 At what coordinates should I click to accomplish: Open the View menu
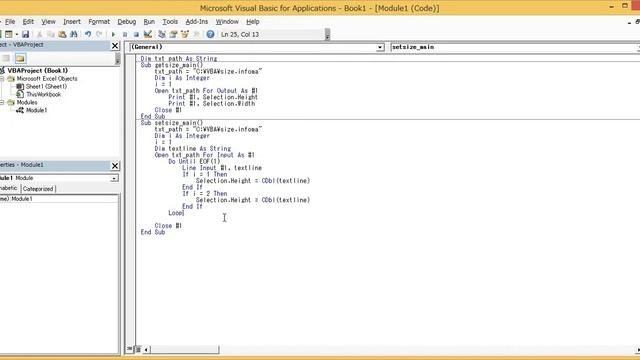click(48, 22)
